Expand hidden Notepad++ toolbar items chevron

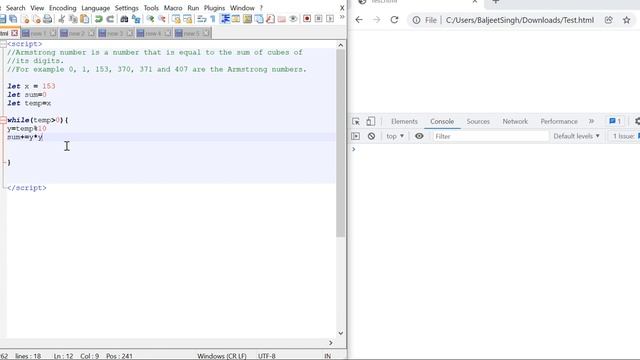(342, 17)
